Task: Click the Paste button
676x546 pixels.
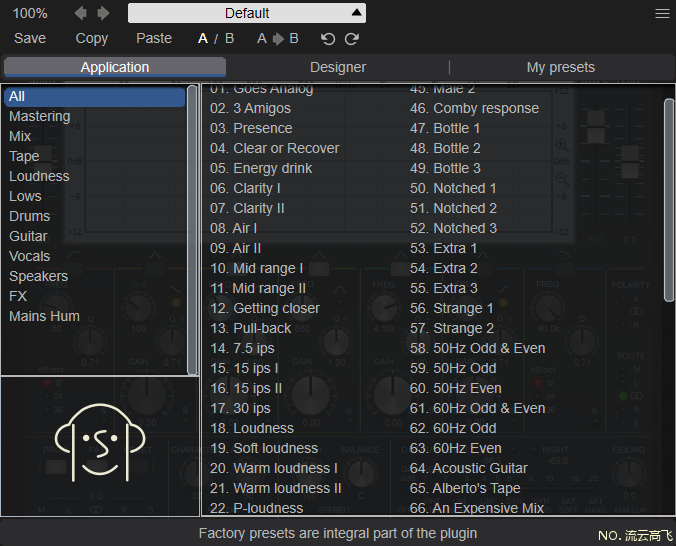Action: coord(154,38)
